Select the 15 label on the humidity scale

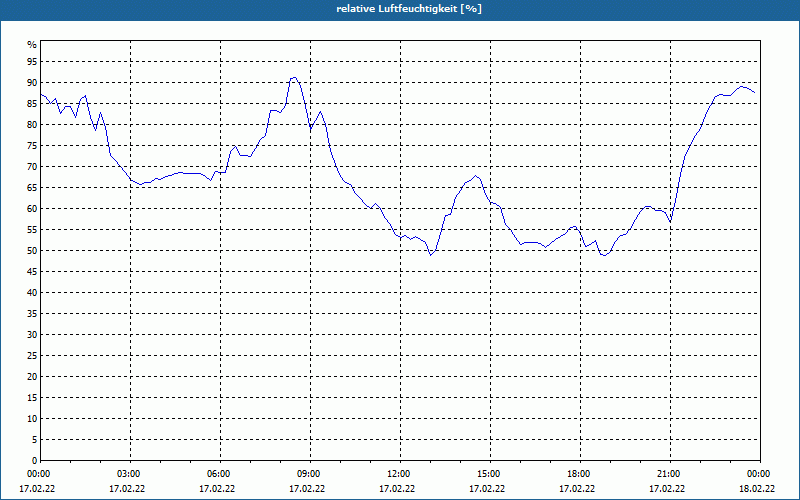click(x=32, y=398)
